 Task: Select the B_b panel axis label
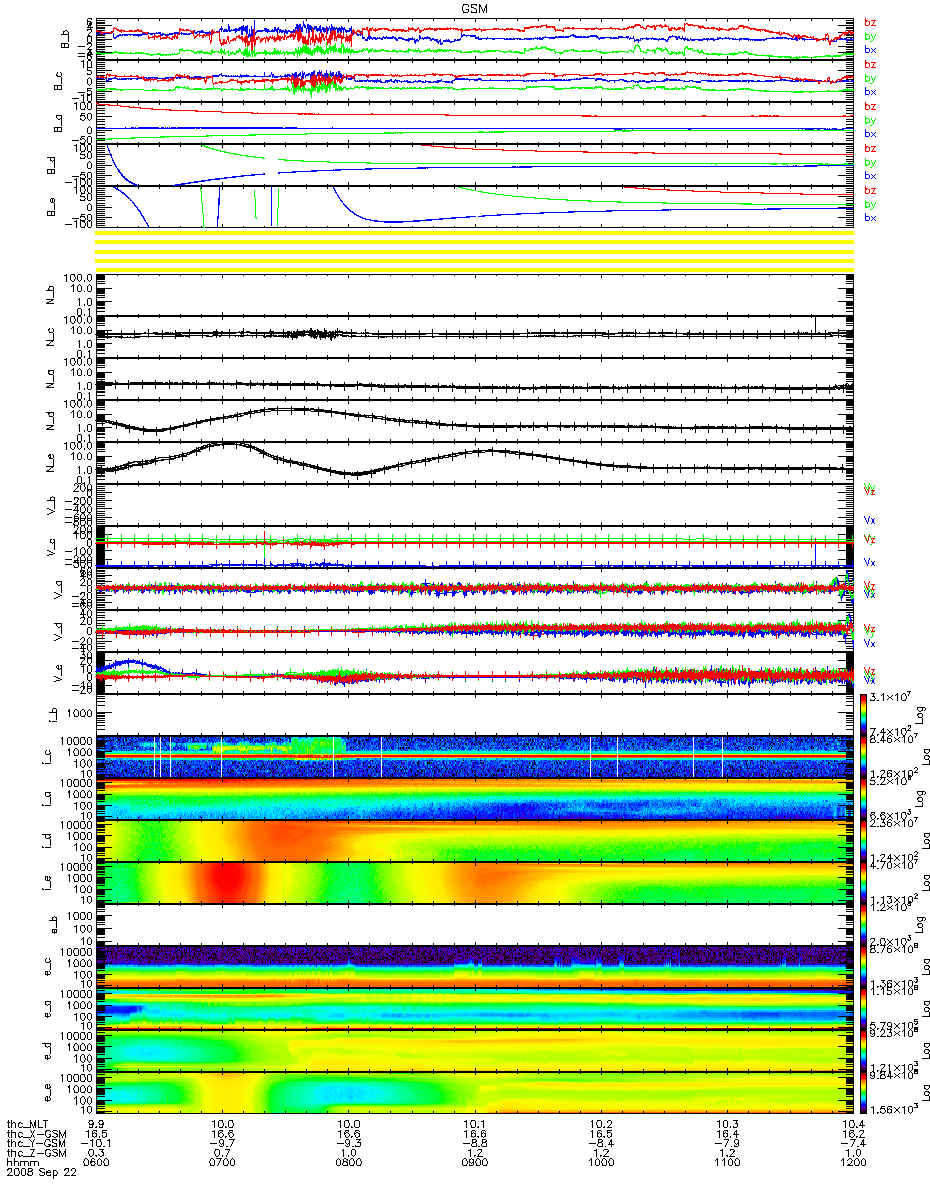point(65,40)
